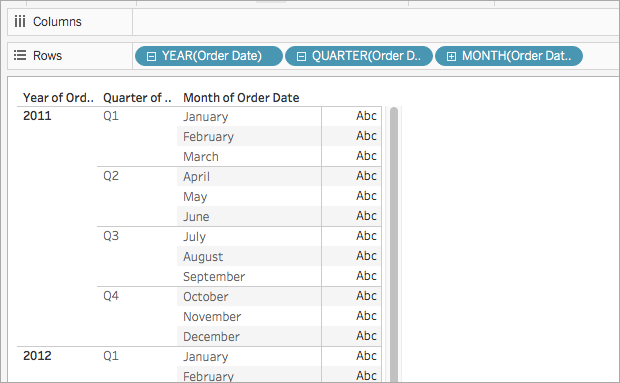
Task: Select the April month row label
Action: (197, 177)
